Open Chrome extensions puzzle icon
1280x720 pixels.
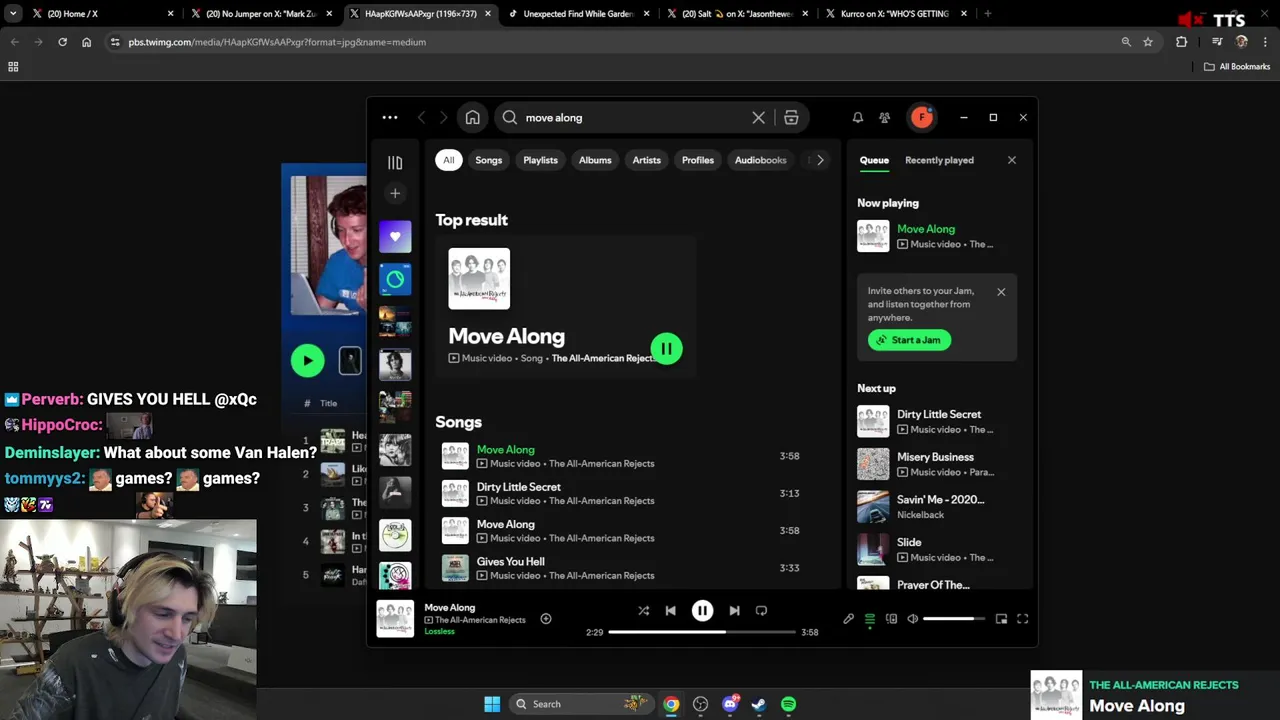coord(1182,42)
